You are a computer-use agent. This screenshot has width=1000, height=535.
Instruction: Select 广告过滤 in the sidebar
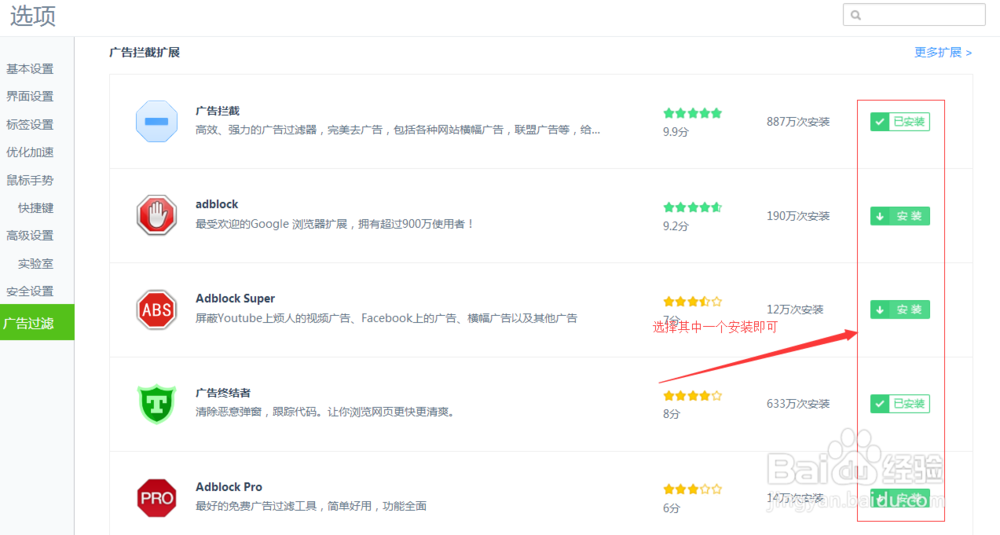[x=37, y=323]
